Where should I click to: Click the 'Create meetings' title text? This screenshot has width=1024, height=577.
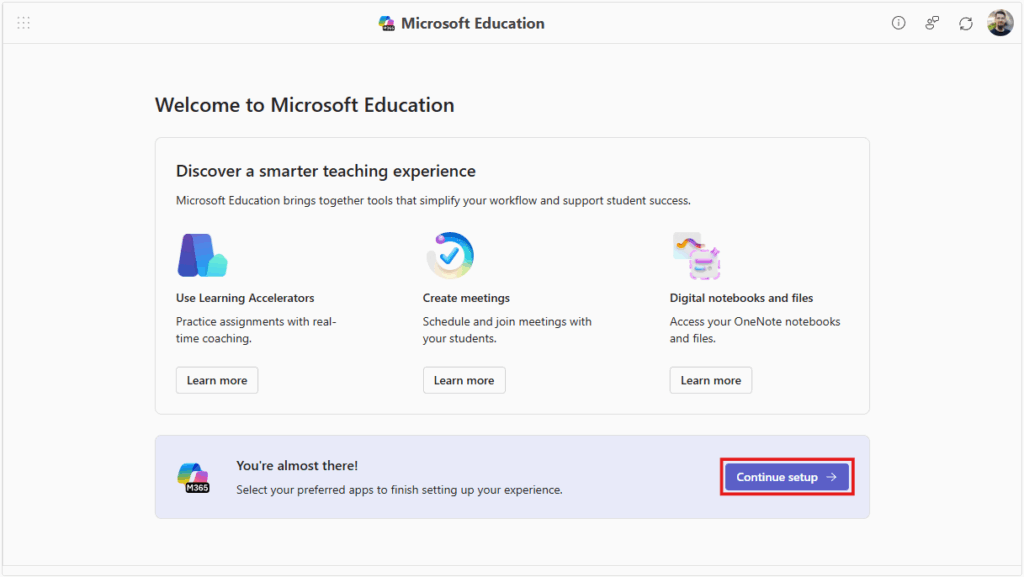466,298
